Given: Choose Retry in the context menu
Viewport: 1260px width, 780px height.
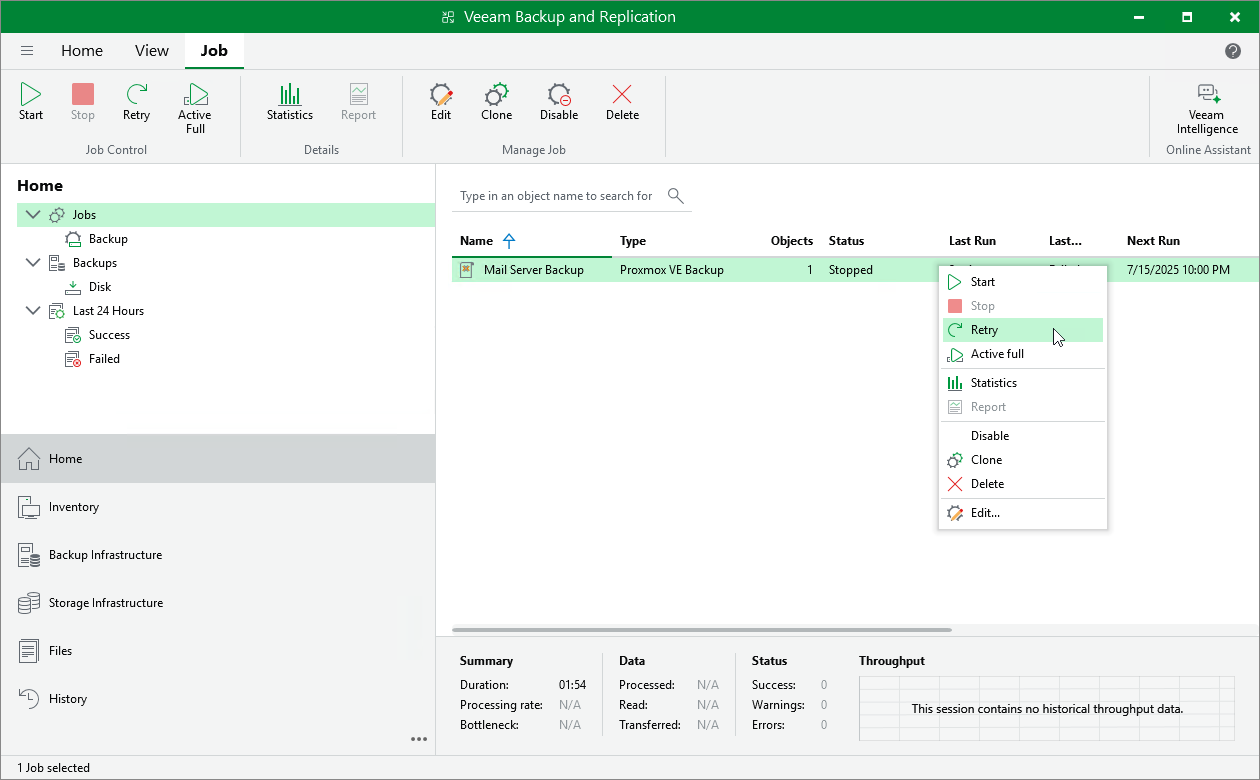Looking at the screenshot, I should [1023, 330].
